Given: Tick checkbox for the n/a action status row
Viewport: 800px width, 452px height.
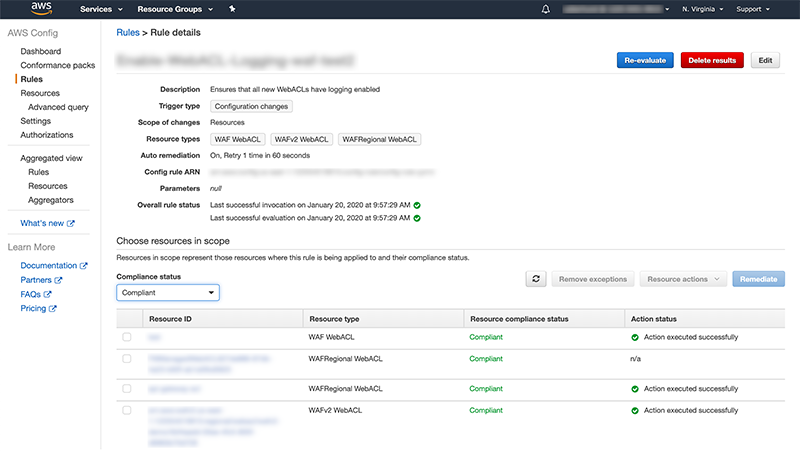Looking at the screenshot, I should pyautogui.click(x=127, y=359).
